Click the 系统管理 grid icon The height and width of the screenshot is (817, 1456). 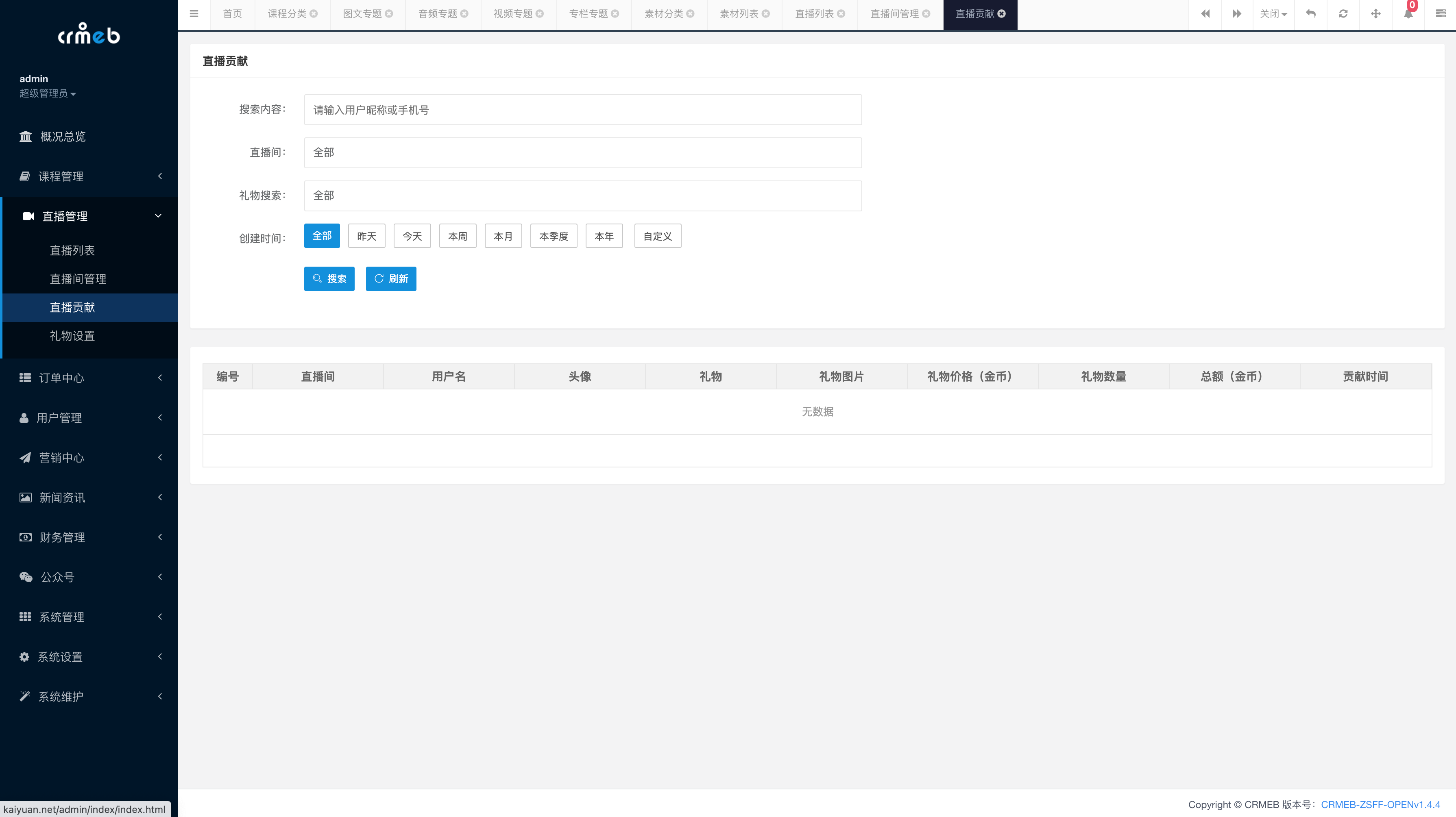pyautogui.click(x=26, y=617)
